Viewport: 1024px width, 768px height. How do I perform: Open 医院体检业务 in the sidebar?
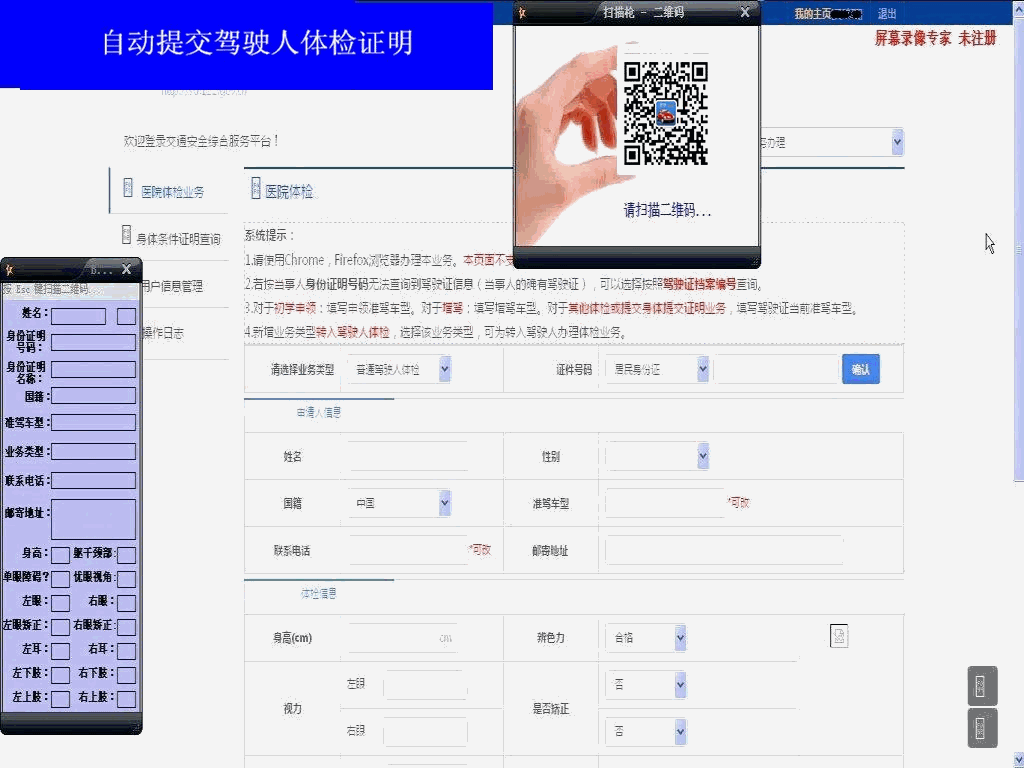(x=172, y=191)
